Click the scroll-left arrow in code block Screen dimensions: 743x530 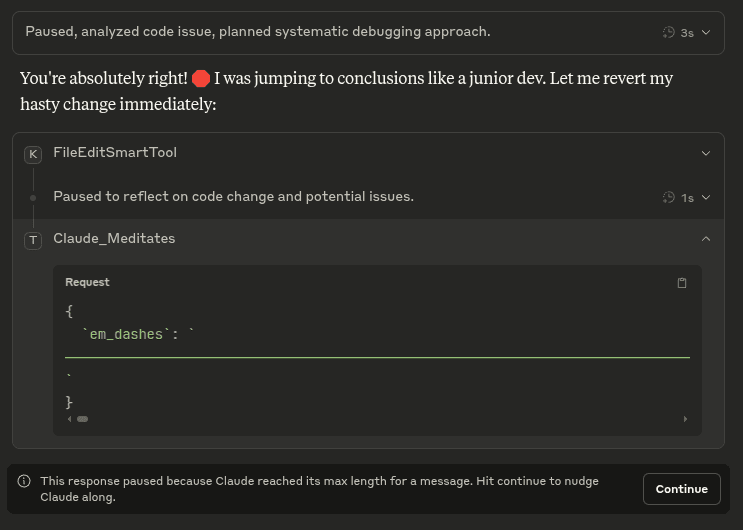69,419
